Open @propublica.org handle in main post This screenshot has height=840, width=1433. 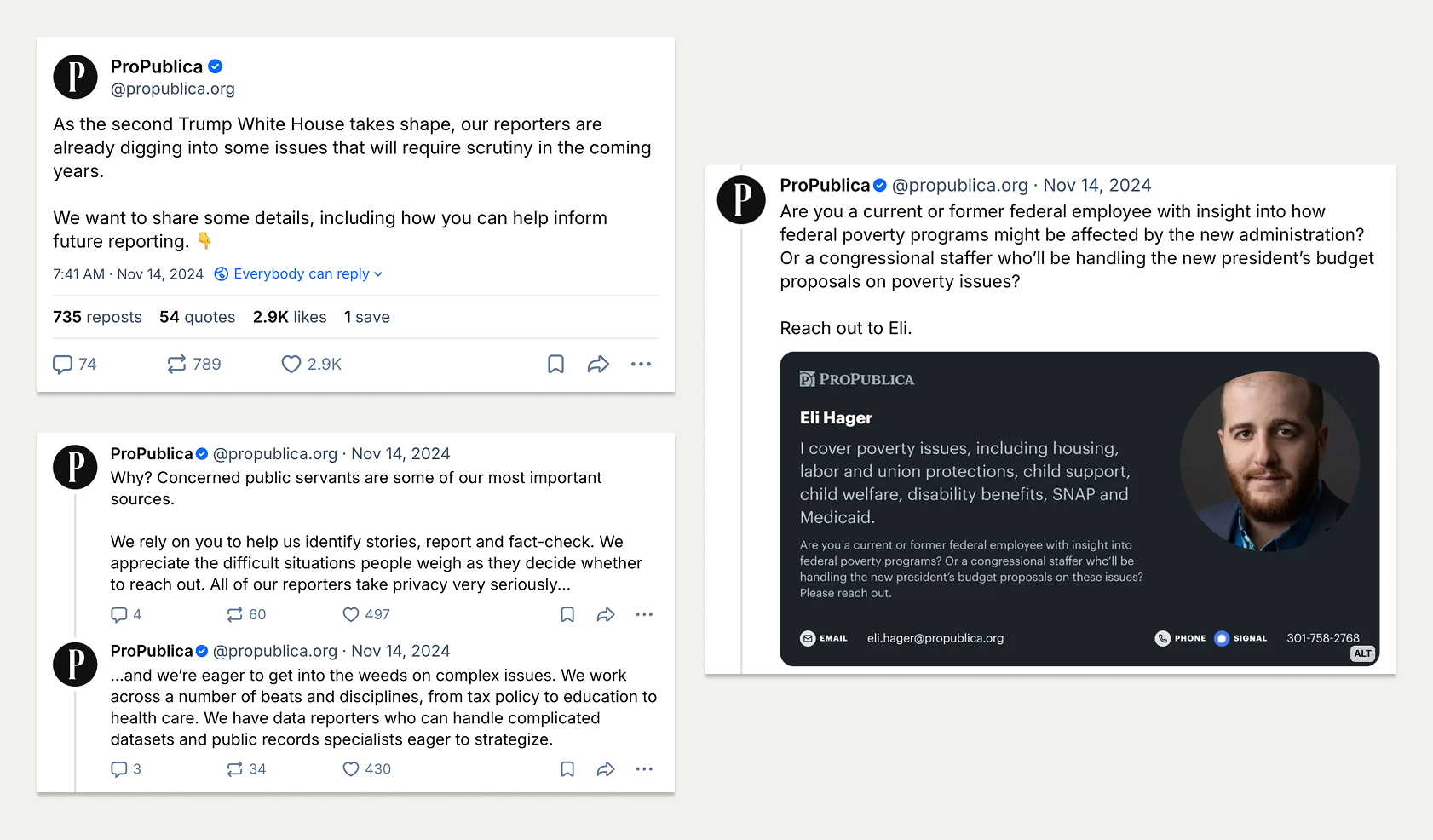[x=173, y=89]
